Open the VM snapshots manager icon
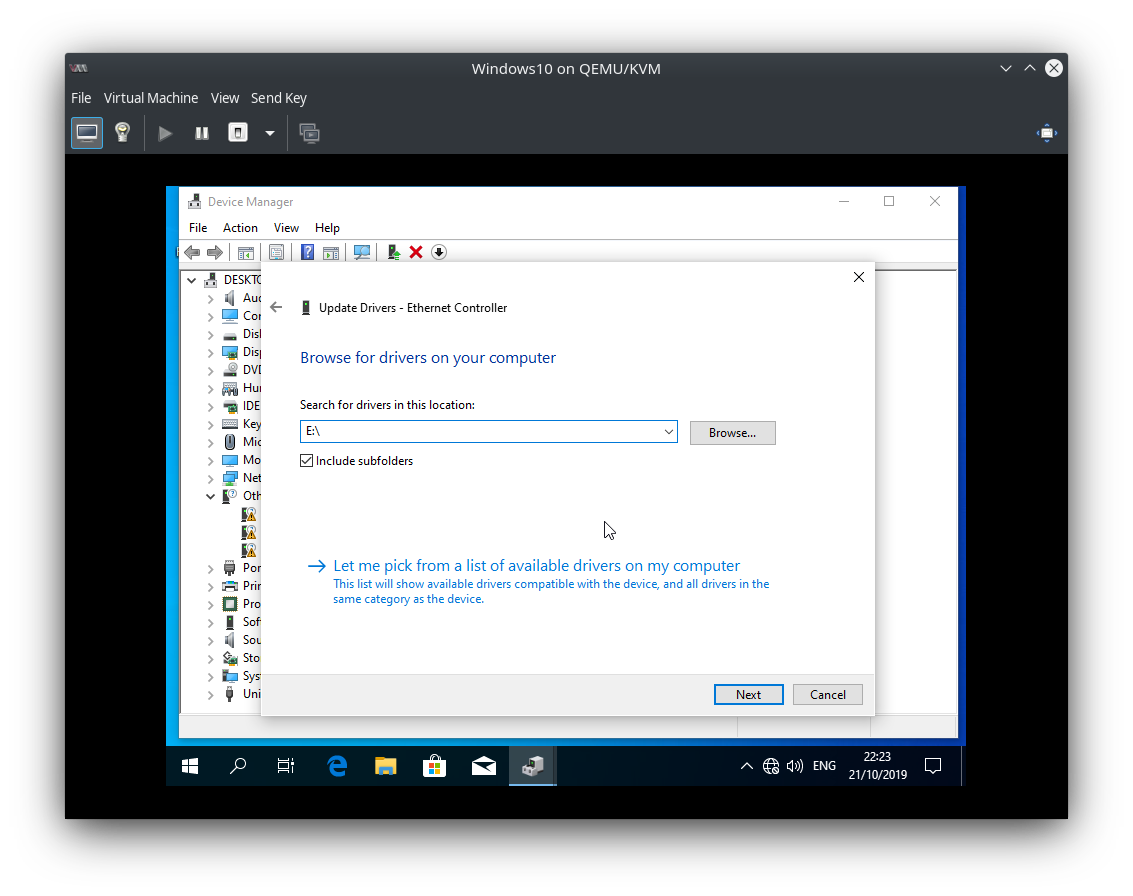This screenshot has height=896, width=1133. 310,133
